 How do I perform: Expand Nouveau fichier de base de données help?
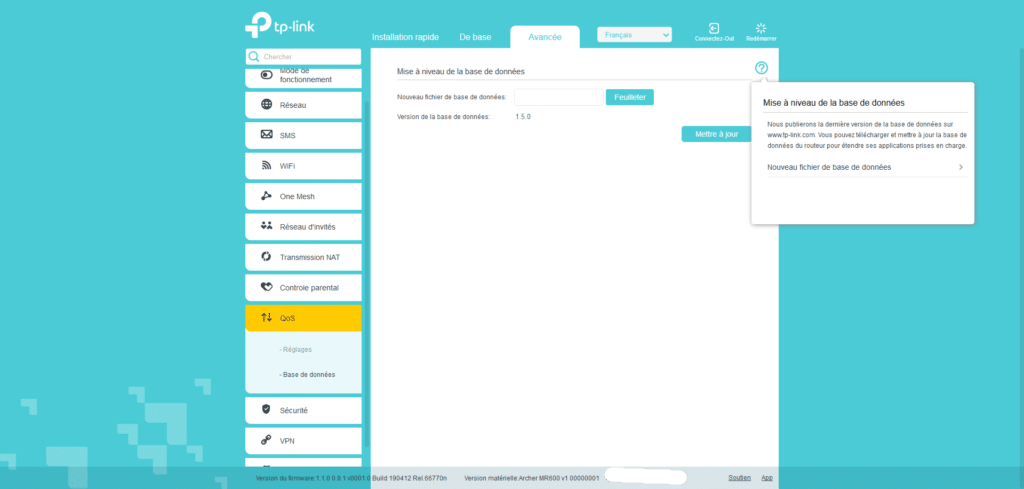[865, 167]
